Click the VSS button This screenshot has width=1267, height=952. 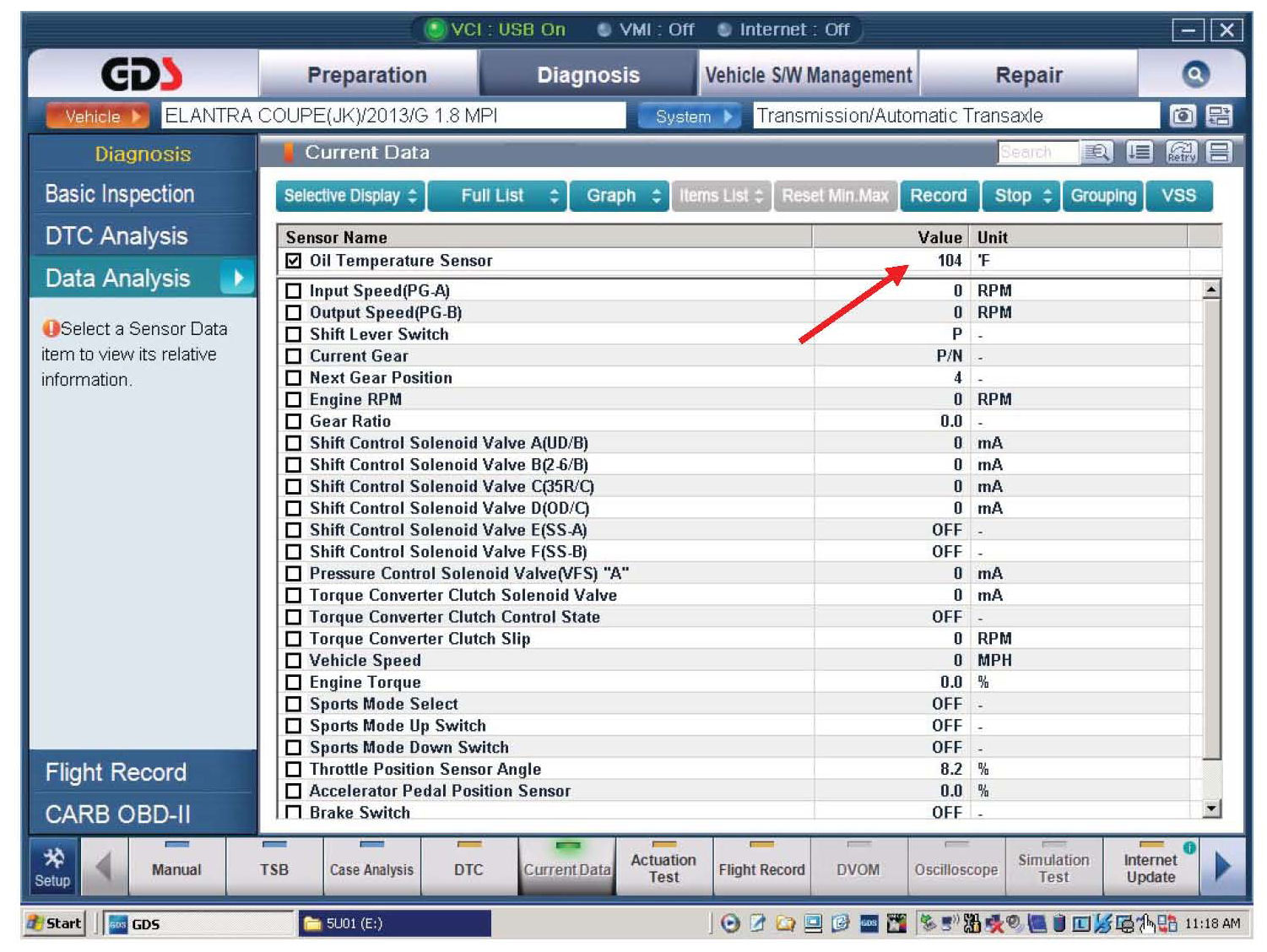(1178, 196)
